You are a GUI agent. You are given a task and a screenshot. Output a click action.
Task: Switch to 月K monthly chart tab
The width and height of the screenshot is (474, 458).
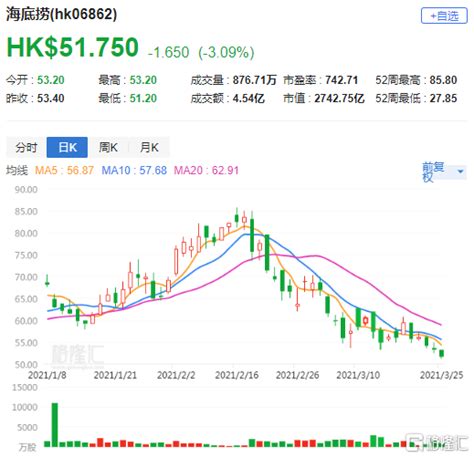point(149,147)
